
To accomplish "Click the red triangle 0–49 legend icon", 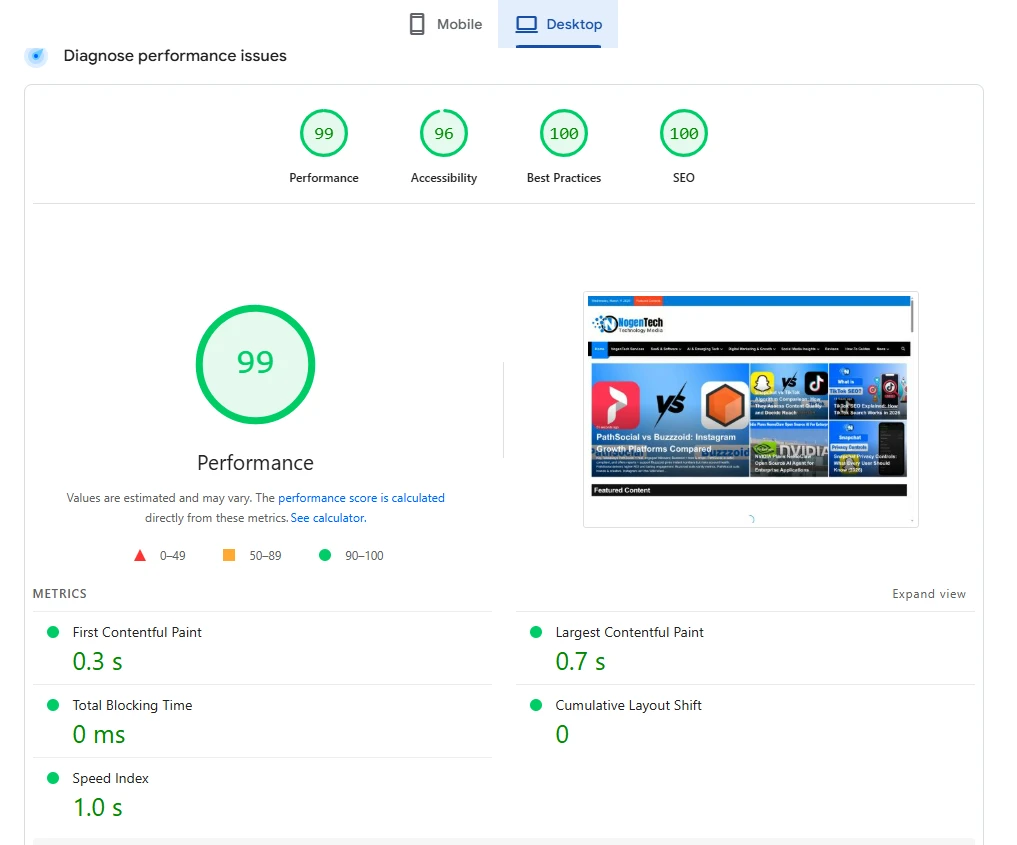I will pyautogui.click(x=139, y=556).
